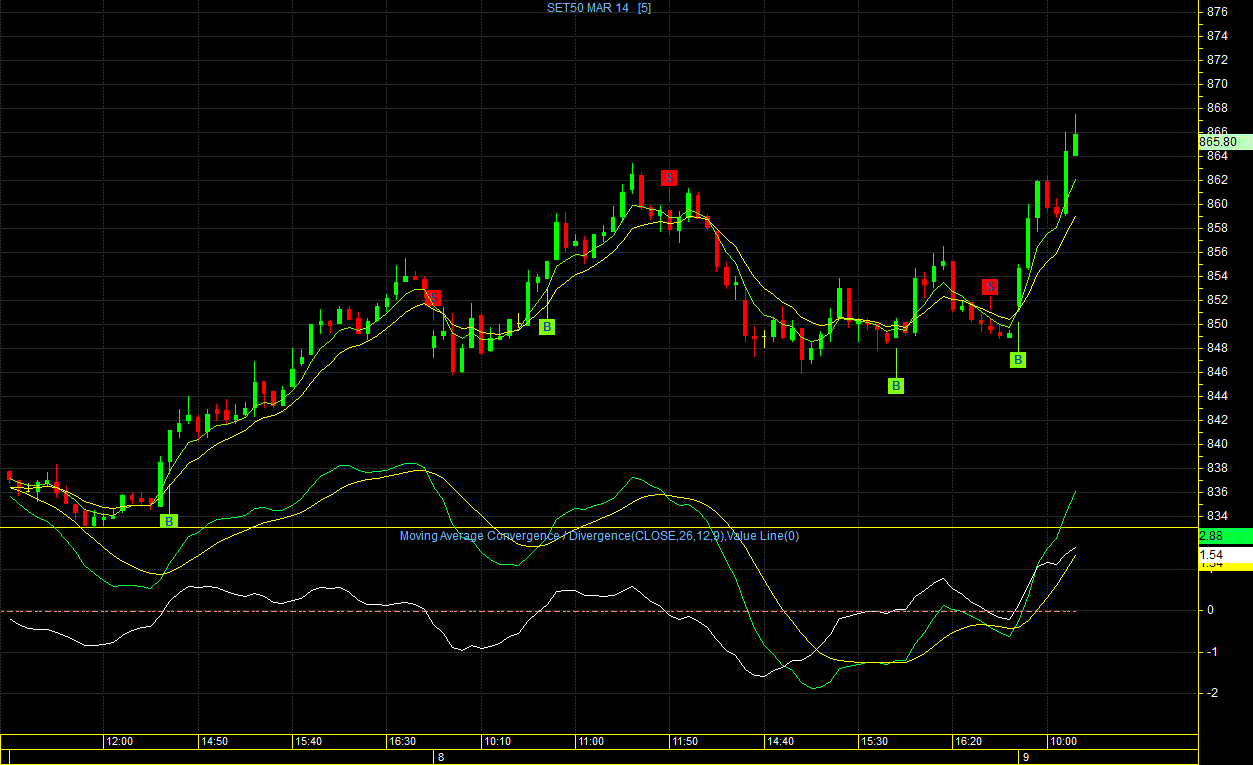The width and height of the screenshot is (1253, 765).
Task: Click the -2 MACD axis label
Action: 1212,693
